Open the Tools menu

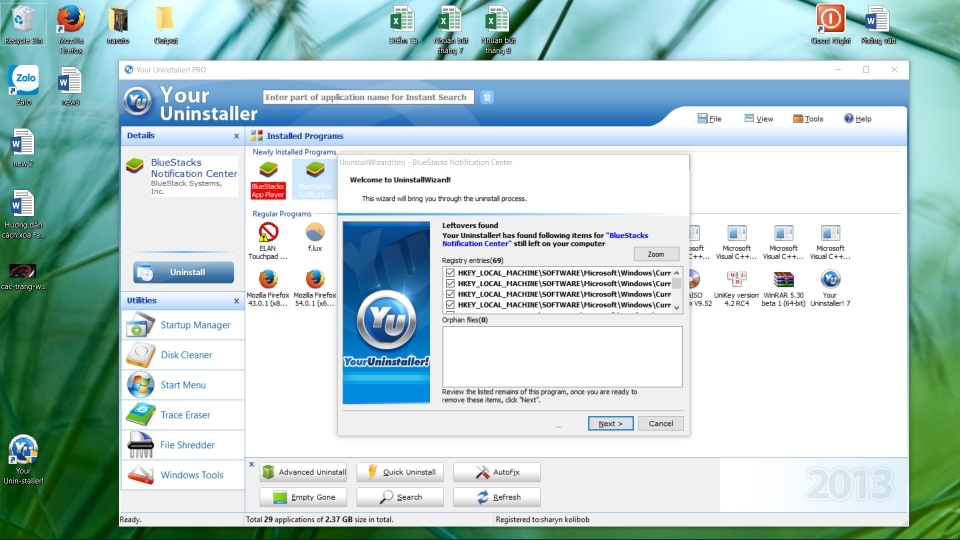(x=808, y=119)
